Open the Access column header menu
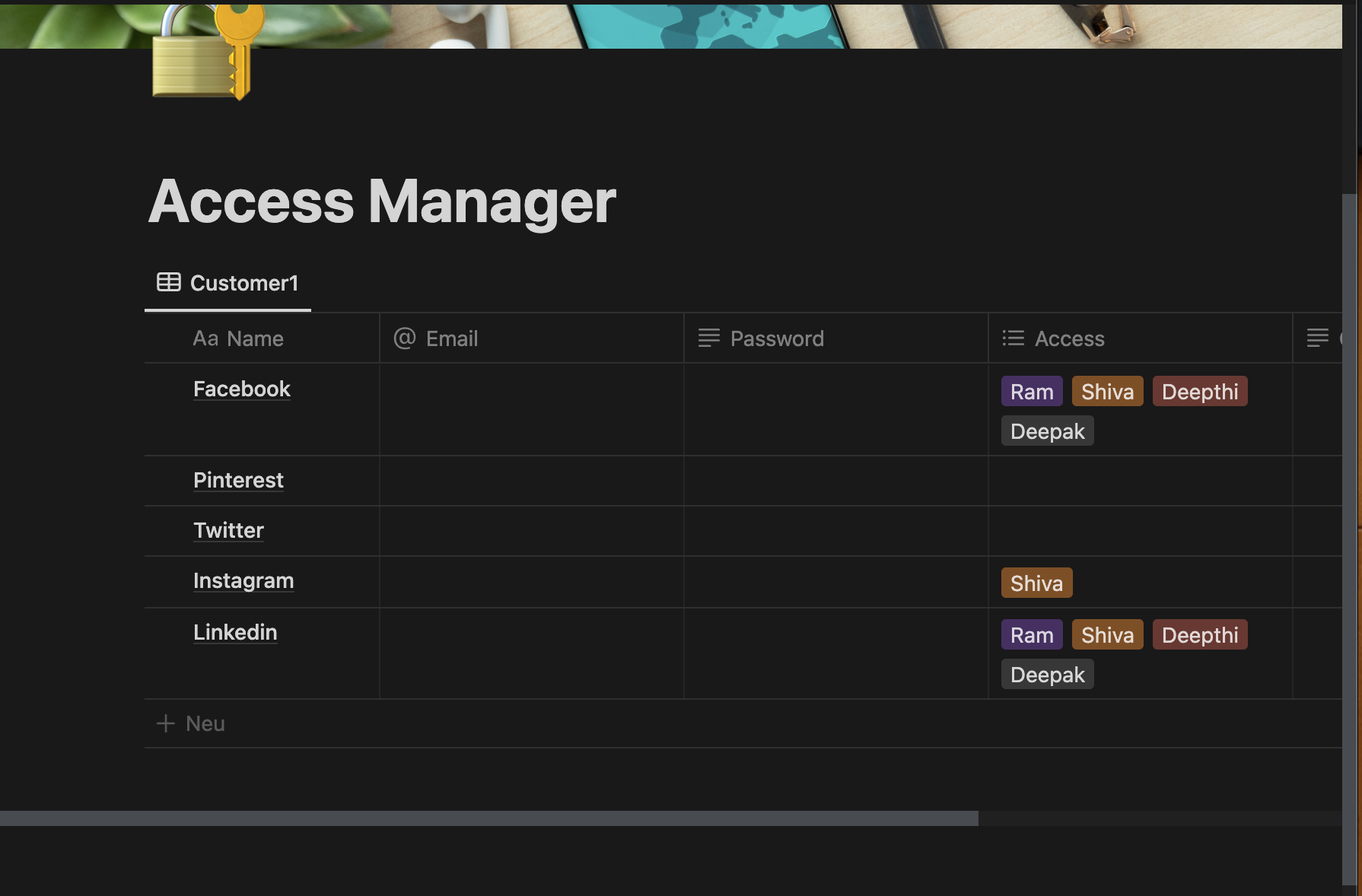 1141,338
